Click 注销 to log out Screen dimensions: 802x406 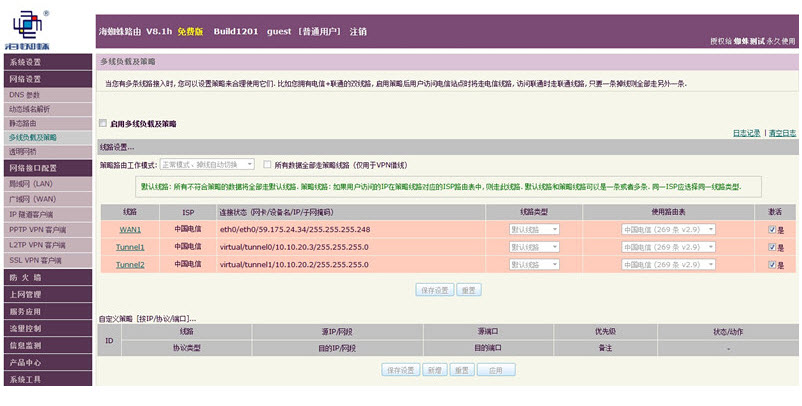tap(357, 32)
